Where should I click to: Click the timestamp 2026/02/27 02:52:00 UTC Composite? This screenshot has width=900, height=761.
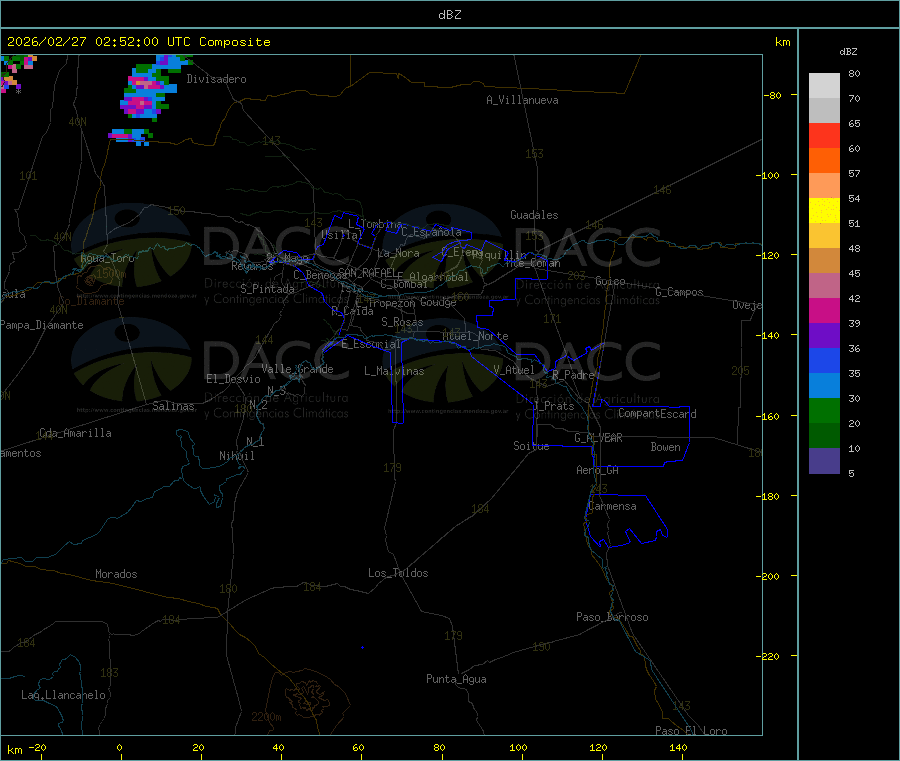pos(138,42)
